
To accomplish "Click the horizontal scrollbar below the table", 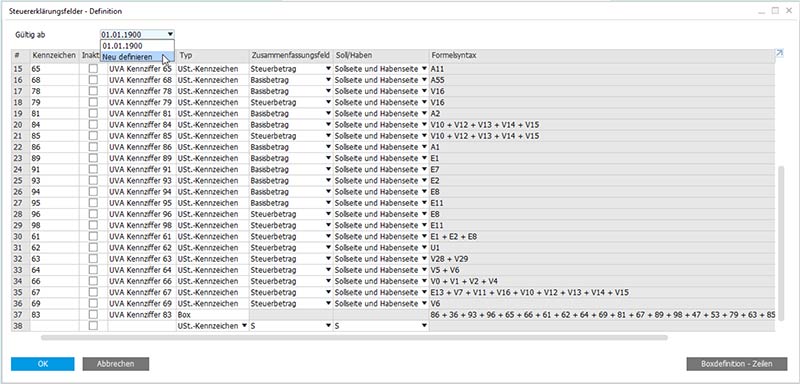I will coord(354,337).
